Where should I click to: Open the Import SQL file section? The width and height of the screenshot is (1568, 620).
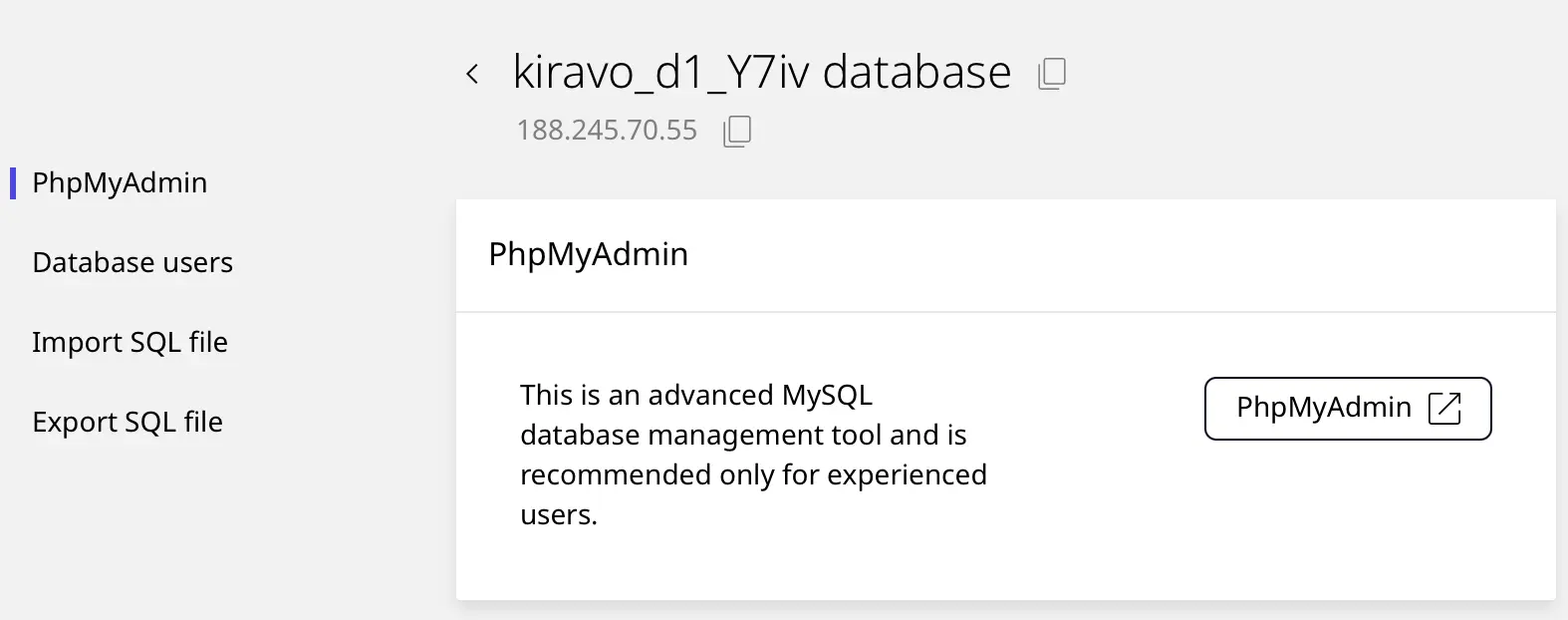[x=130, y=342]
